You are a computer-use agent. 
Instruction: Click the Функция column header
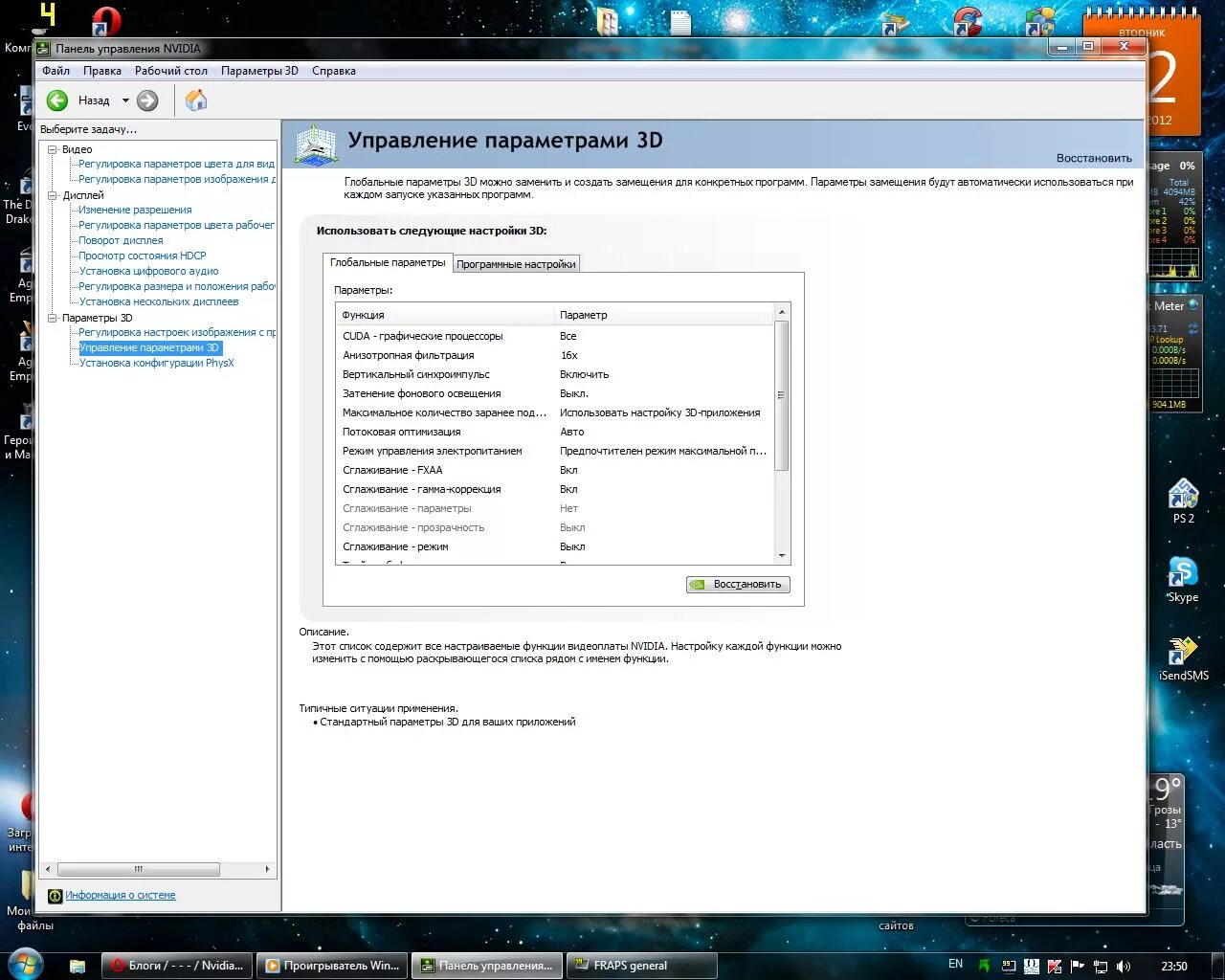[x=445, y=315]
